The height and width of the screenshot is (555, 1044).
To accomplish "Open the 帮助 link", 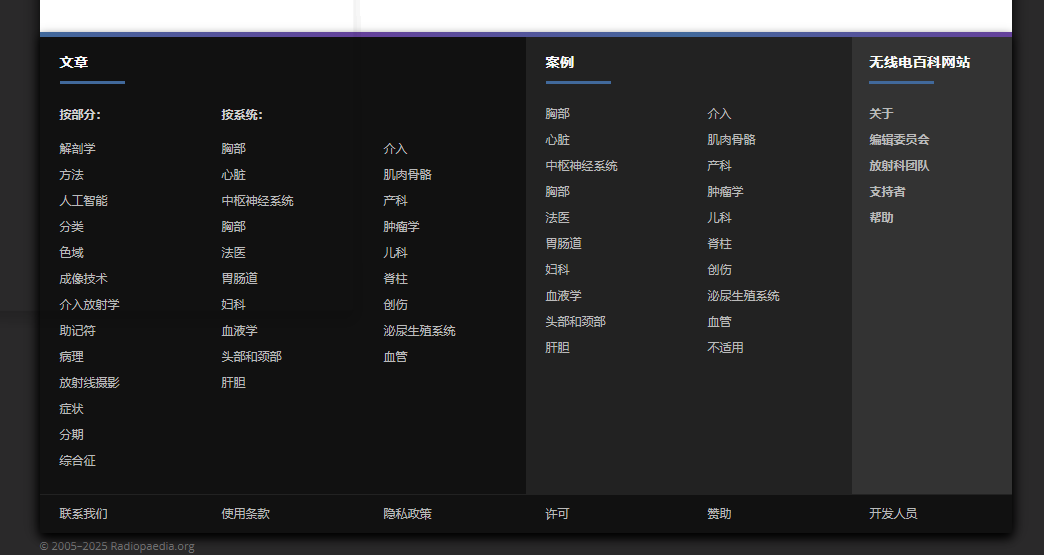I will (882, 217).
